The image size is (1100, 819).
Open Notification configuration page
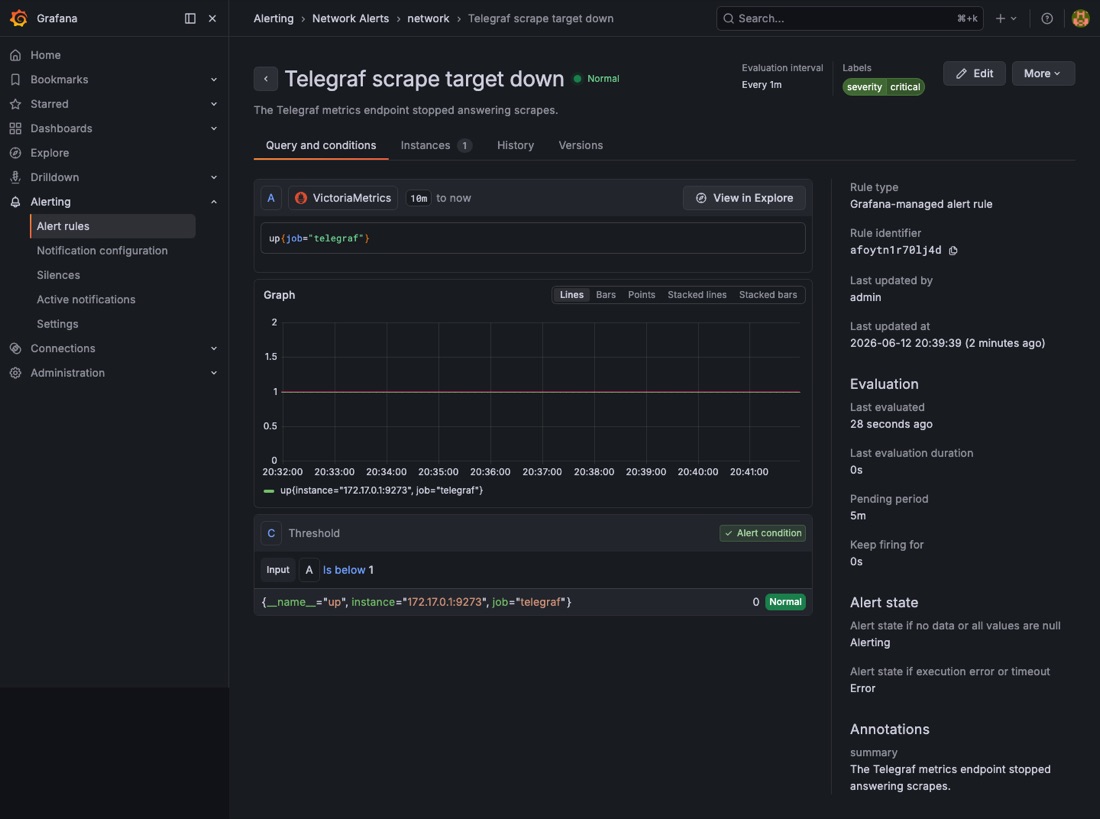[x=102, y=251]
